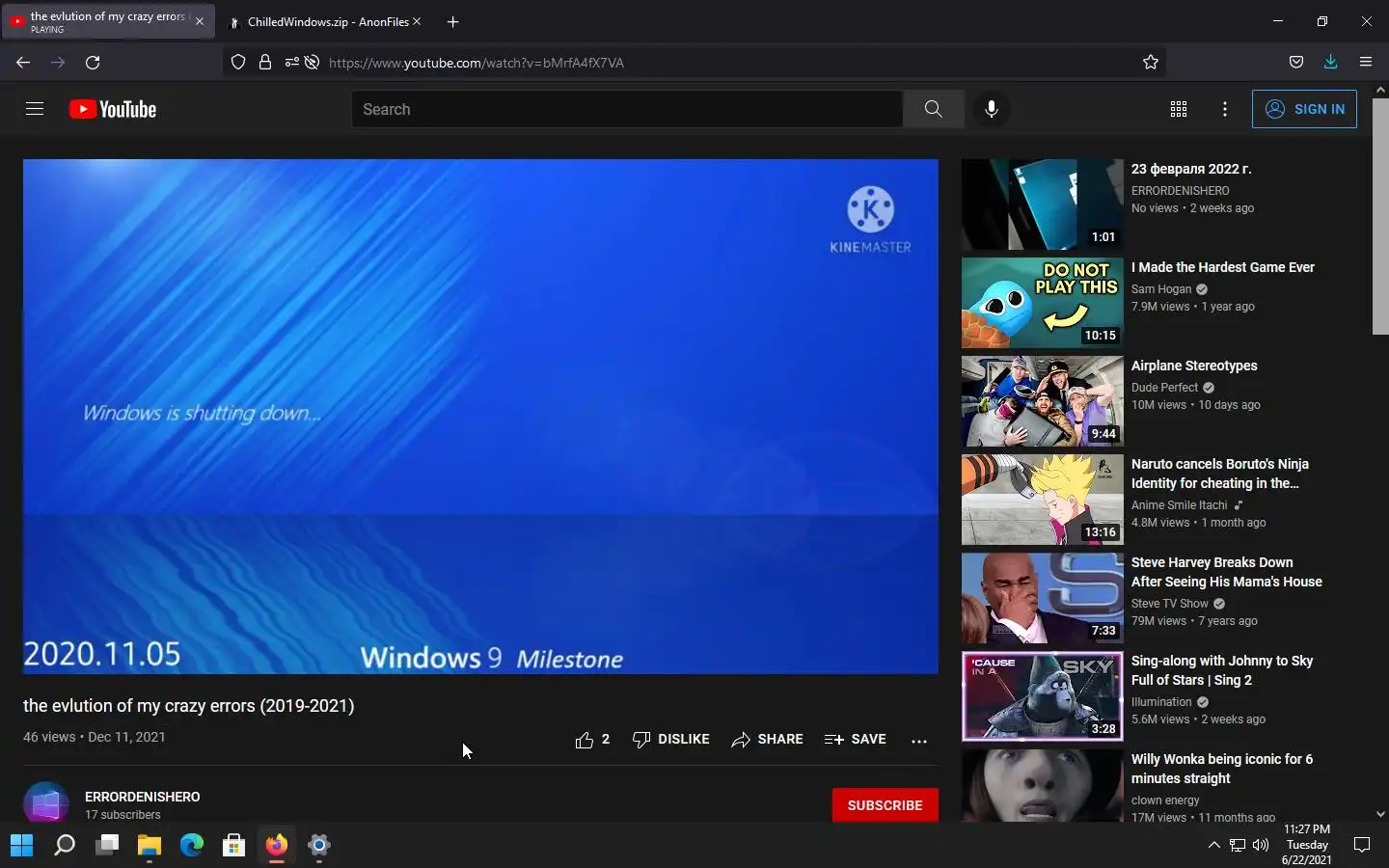Dislike the video
This screenshot has width=1389, height=868.
click(x=670, y=739)
